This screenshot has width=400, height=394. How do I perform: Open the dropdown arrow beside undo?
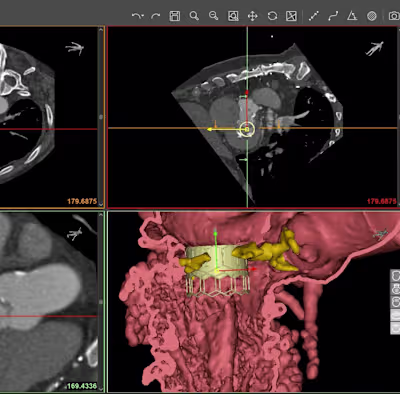tap(142, 16)
